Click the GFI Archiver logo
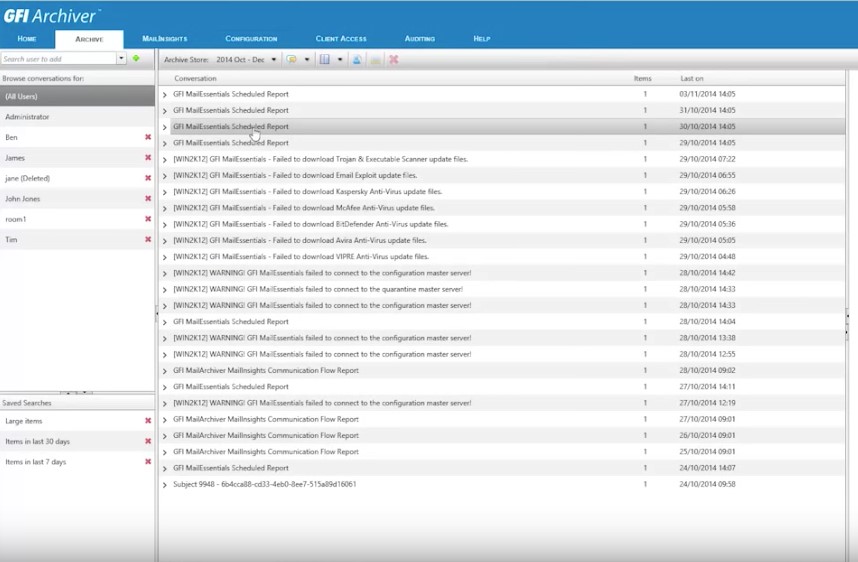 coord(51,15)
